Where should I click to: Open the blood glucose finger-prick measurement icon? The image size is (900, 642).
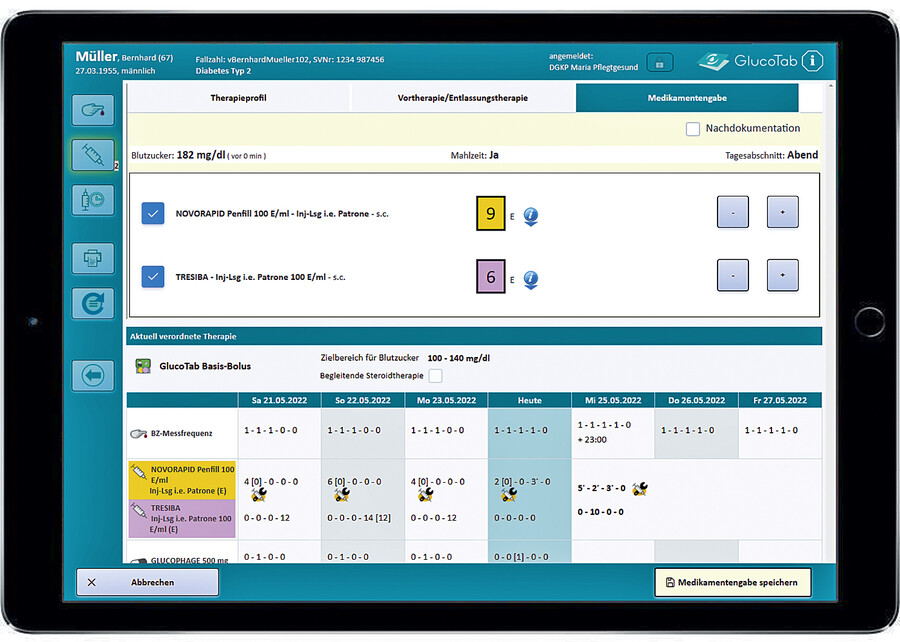click(92, 110)
